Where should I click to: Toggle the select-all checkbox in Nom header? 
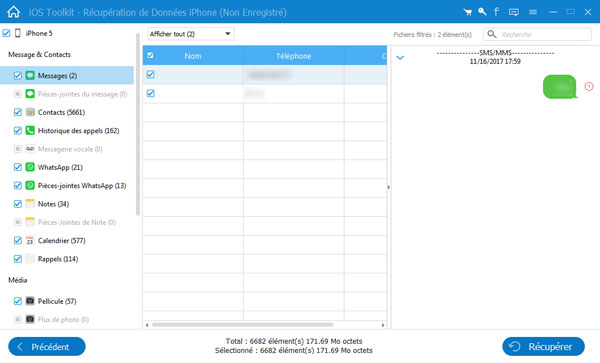tap(150, 55)
